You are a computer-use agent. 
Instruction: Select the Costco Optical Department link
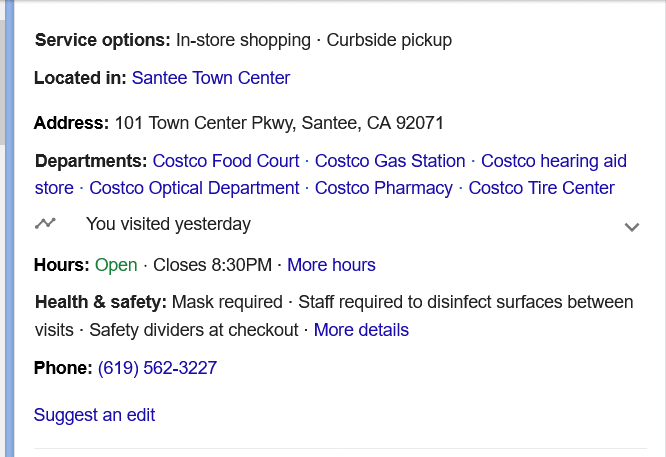click(194, 188)
